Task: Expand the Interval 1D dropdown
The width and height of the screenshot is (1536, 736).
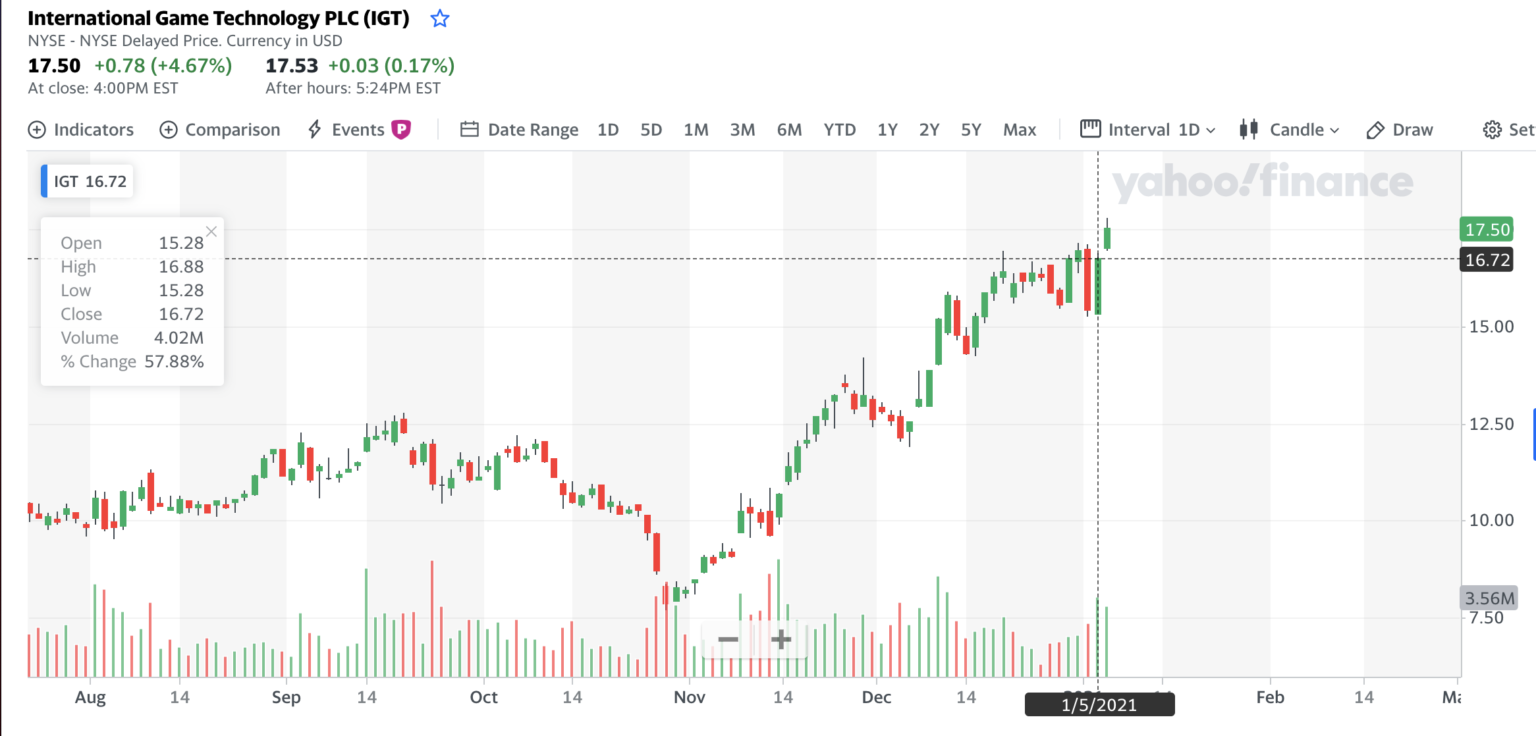Action: tap(1148, 130)
